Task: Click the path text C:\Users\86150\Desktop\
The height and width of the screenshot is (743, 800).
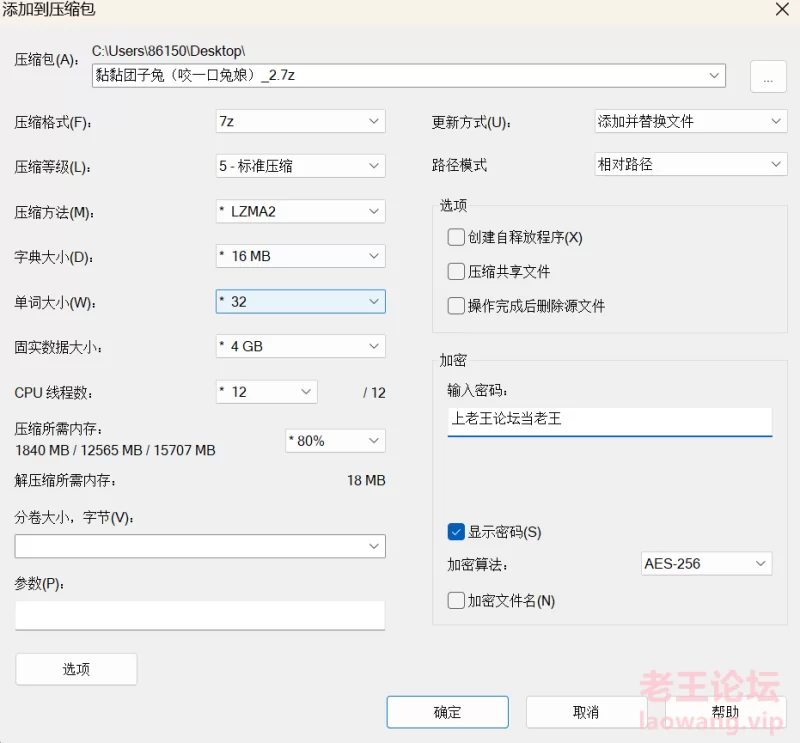Action: 168,51
